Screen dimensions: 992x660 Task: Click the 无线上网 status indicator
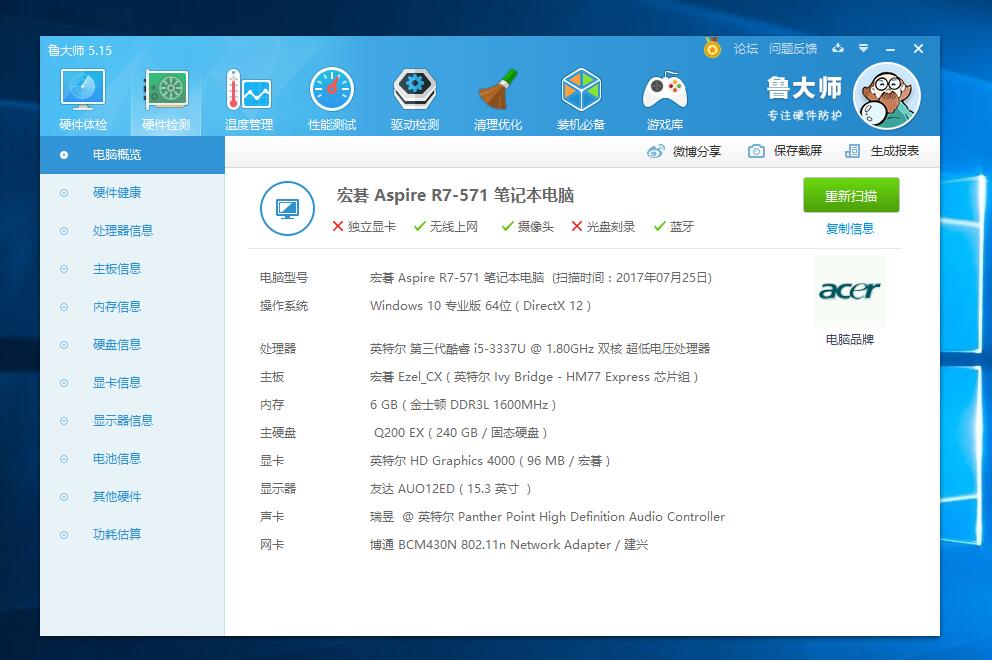coord(446,227)
